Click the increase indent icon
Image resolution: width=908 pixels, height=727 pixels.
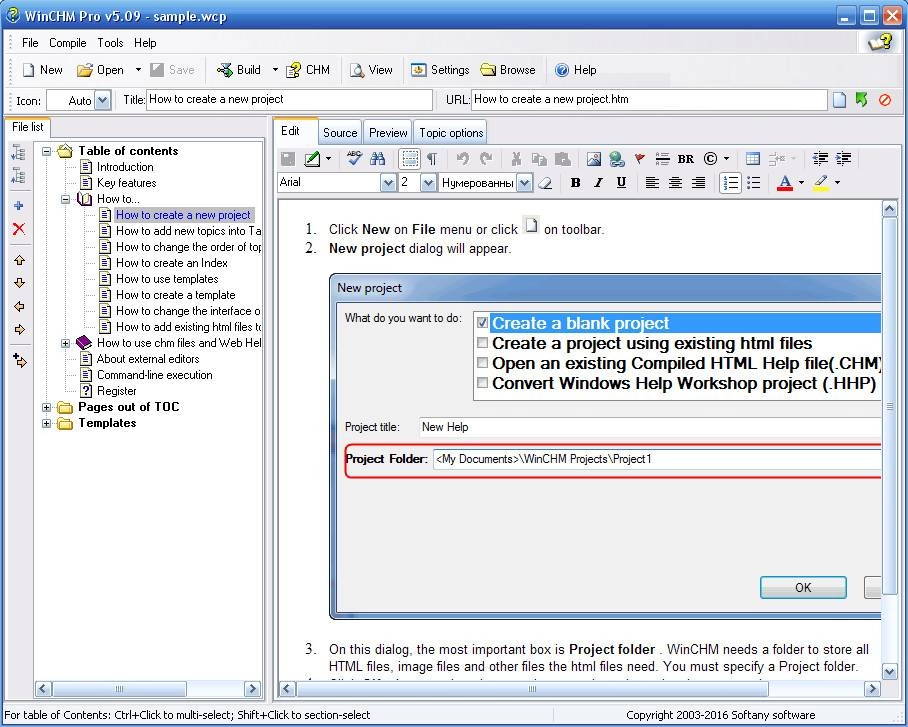[844, 158]
